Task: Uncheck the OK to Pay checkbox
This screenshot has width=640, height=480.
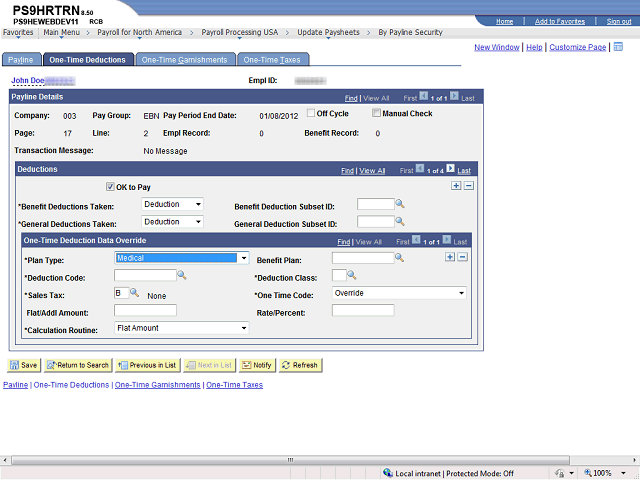Action: 110,187
